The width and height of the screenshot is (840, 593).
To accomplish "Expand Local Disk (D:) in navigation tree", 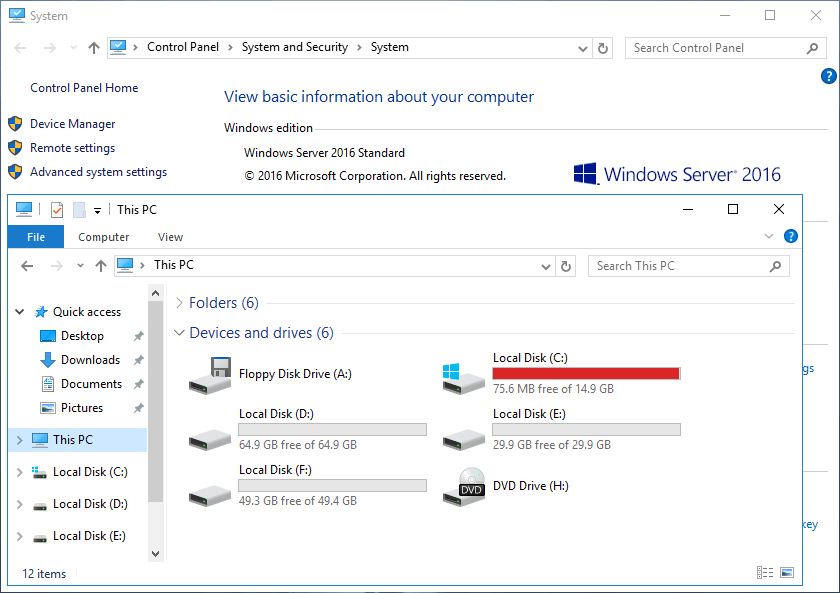I will coord(21,504).
